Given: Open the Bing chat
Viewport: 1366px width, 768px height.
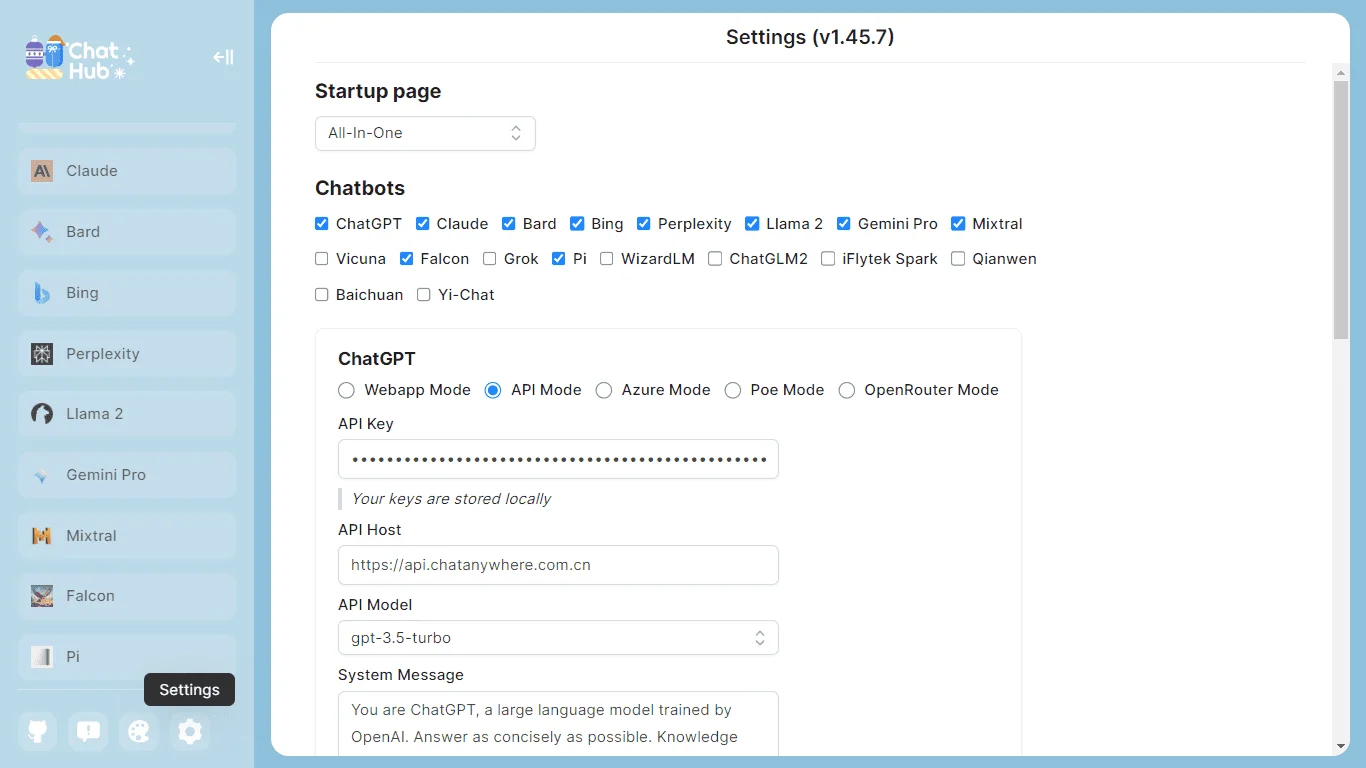Looking at the screenshot, I should point(127,293).
